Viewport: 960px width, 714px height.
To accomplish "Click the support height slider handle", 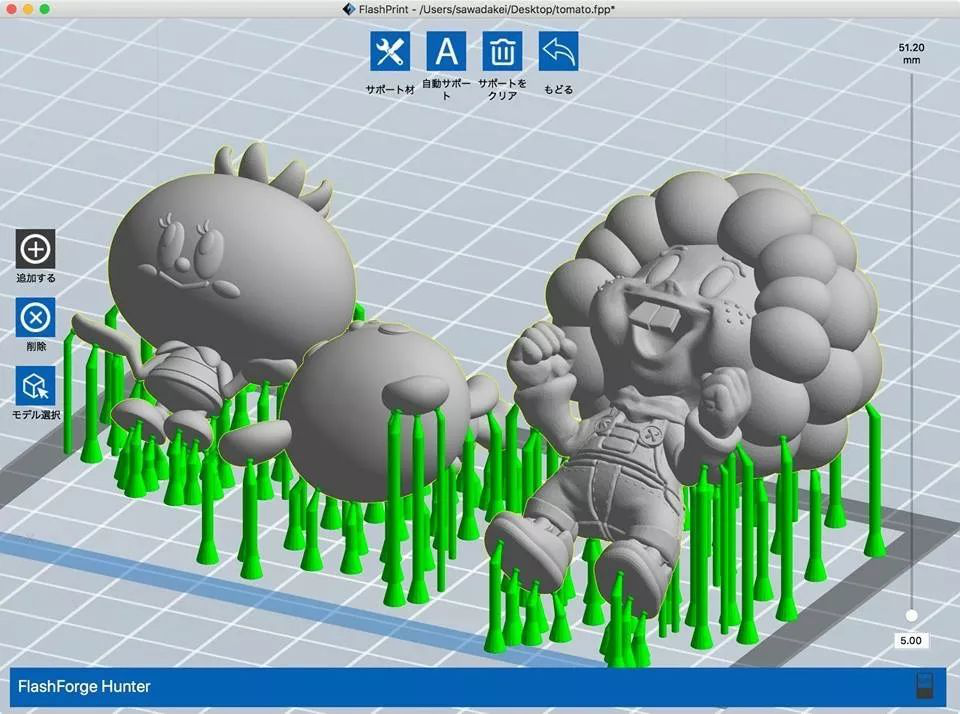I will pos(912,615).
